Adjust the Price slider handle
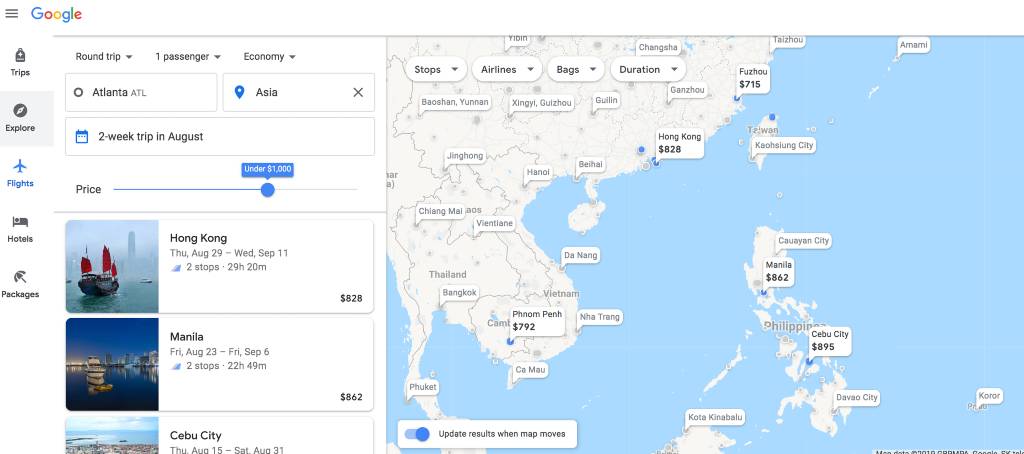Viewport: 1024px width, 454px height. pyautogui.click(x=267, y=189)
